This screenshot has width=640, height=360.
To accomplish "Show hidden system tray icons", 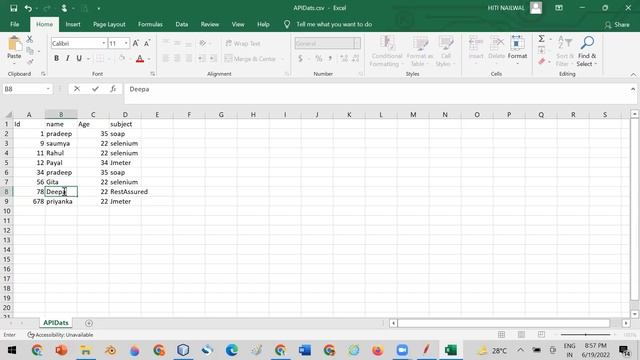I will pos(520,350).
